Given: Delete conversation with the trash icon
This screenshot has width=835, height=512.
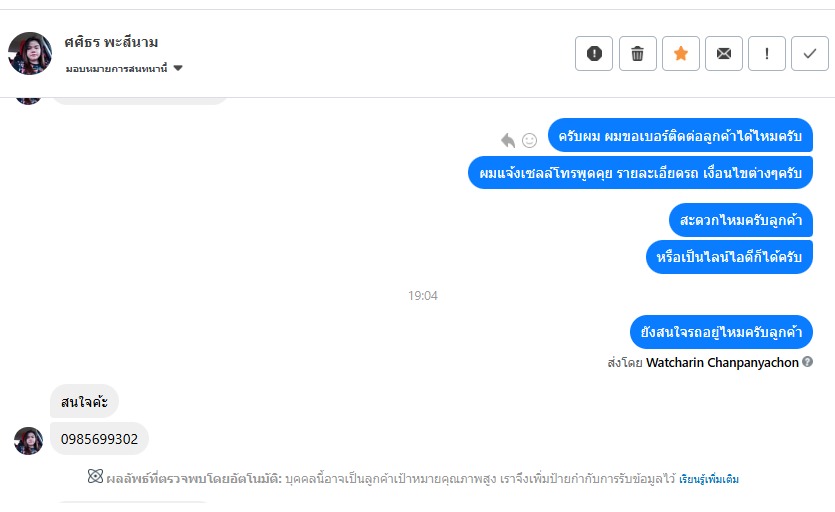Looking at the screenshot, I should 637,54.
